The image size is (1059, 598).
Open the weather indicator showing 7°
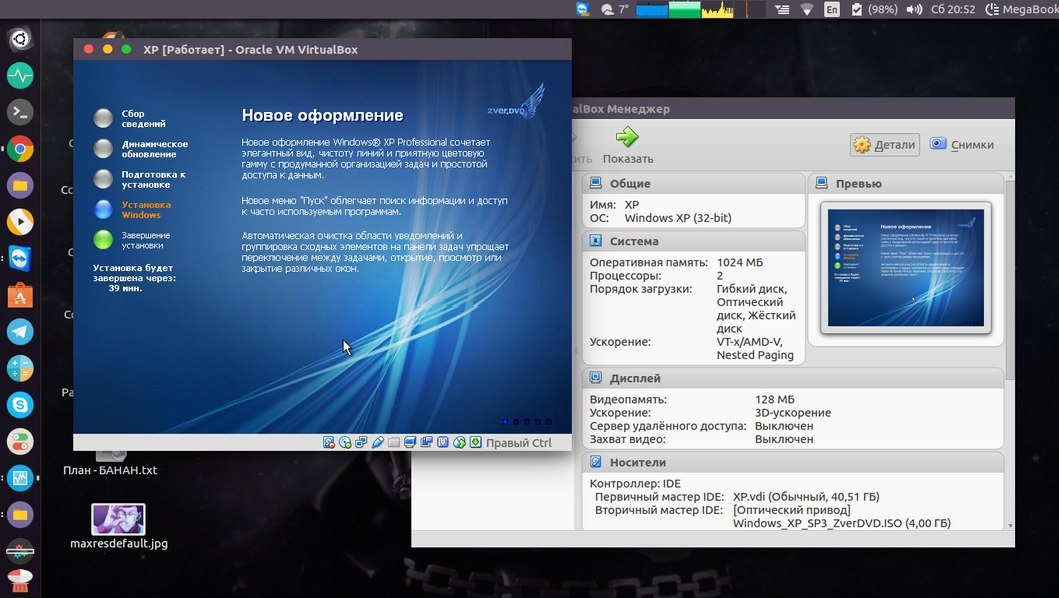[614, 9]
